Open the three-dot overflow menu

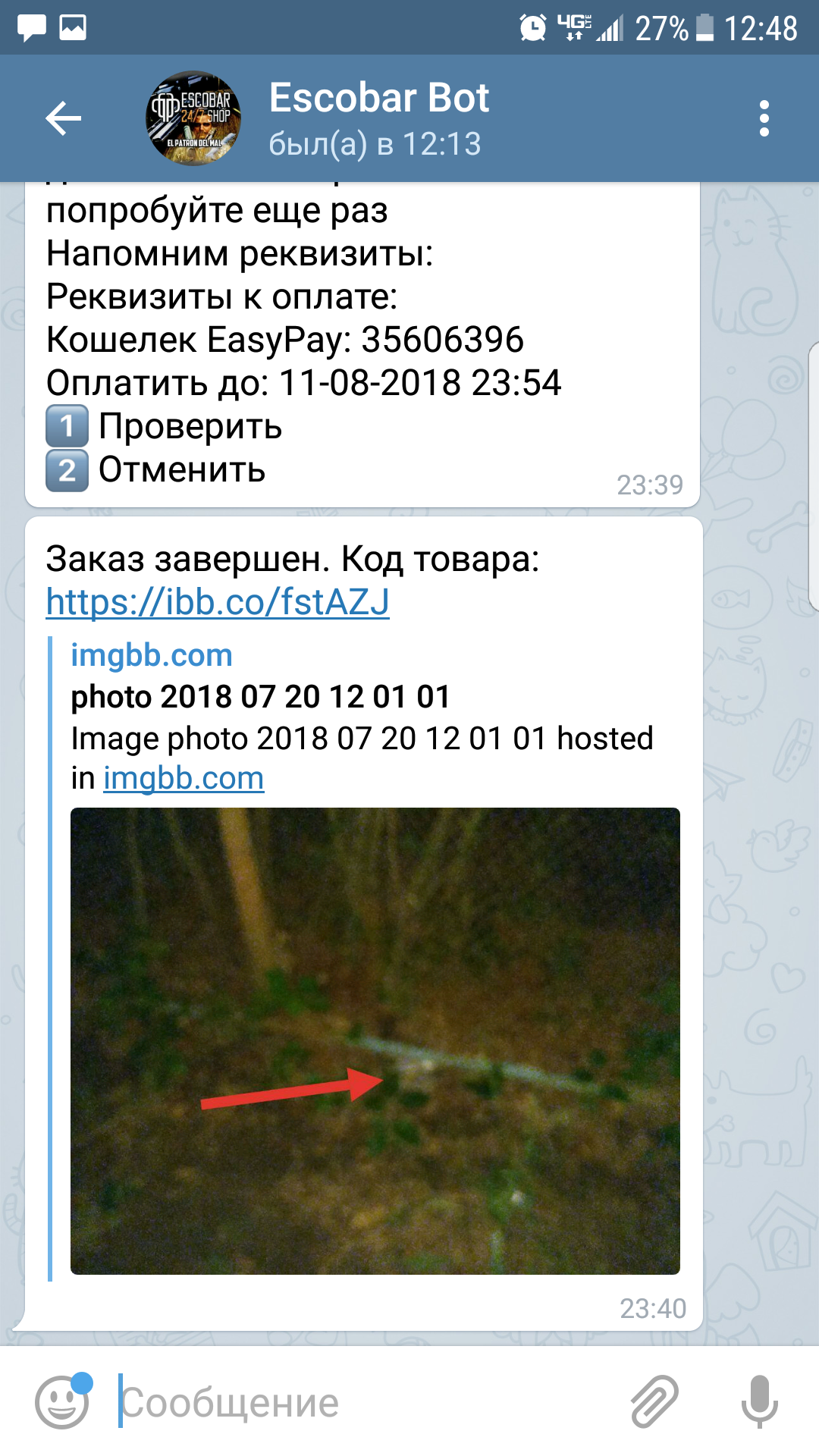(x=764, y=118)
